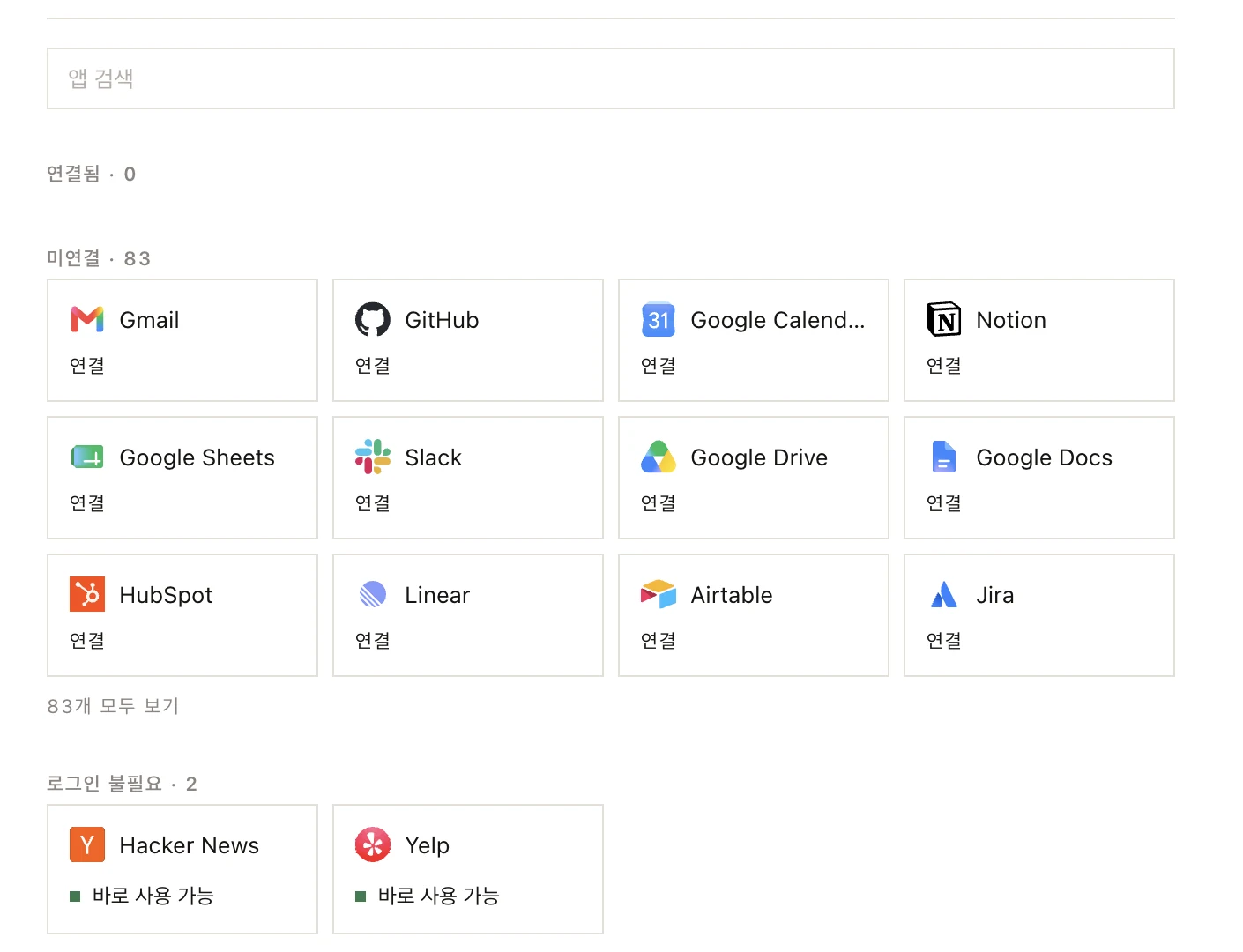
Task: Click the HubSpot orange icon
Action: [x=87, y=594]
